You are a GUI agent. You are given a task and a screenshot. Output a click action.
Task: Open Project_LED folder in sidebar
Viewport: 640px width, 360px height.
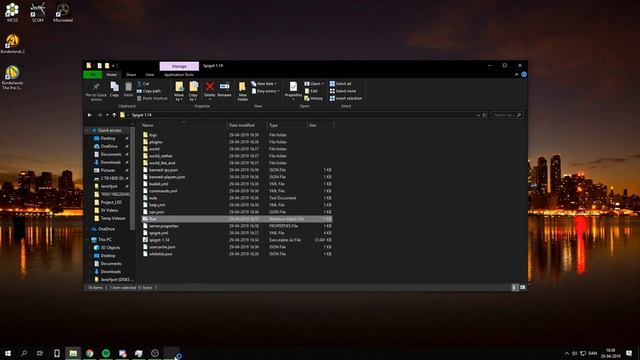pos(111,202)
